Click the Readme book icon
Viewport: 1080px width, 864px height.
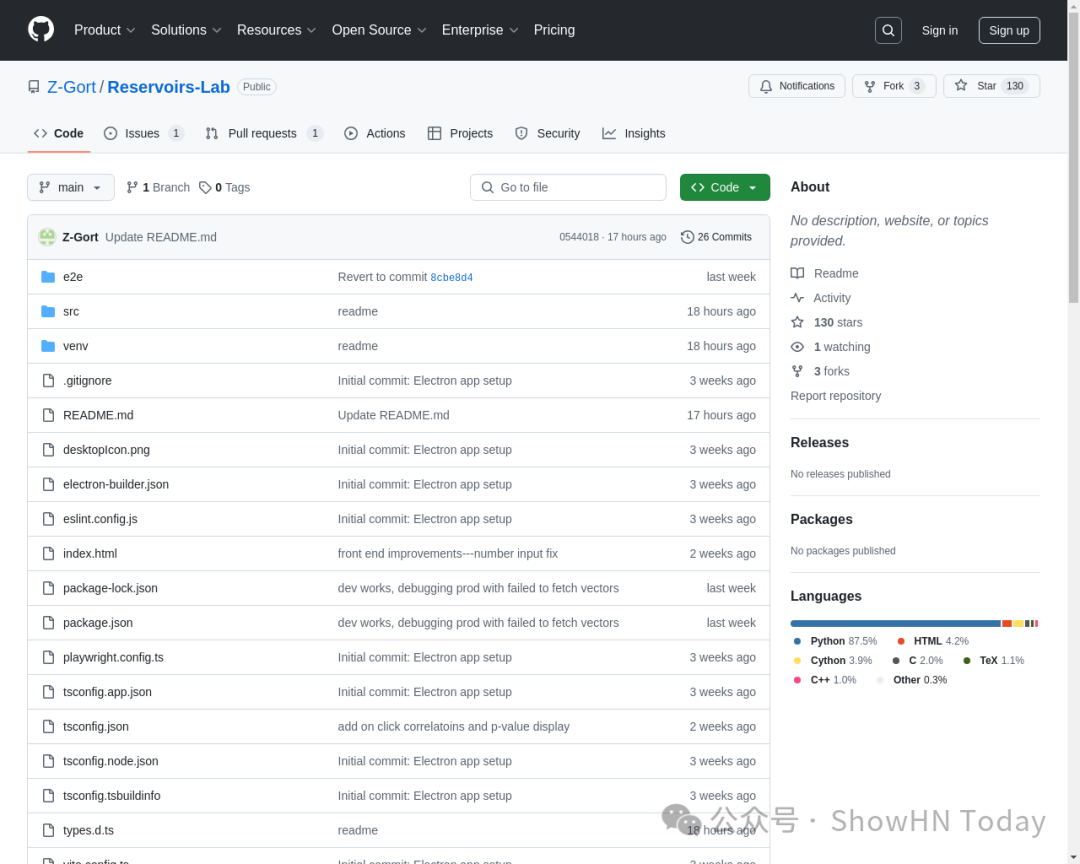pos(797,273)
